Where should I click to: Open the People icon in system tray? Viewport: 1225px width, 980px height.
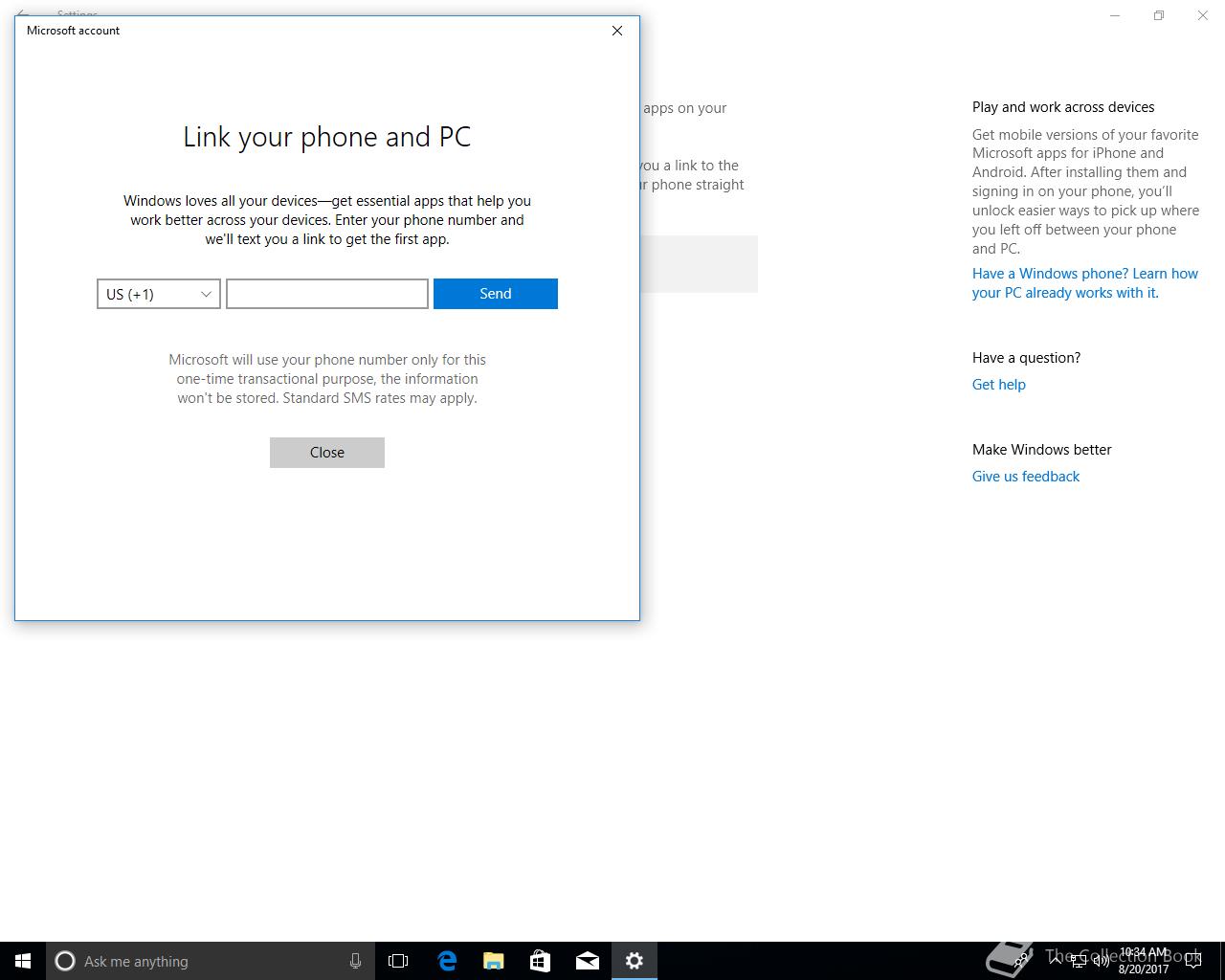1022,961
